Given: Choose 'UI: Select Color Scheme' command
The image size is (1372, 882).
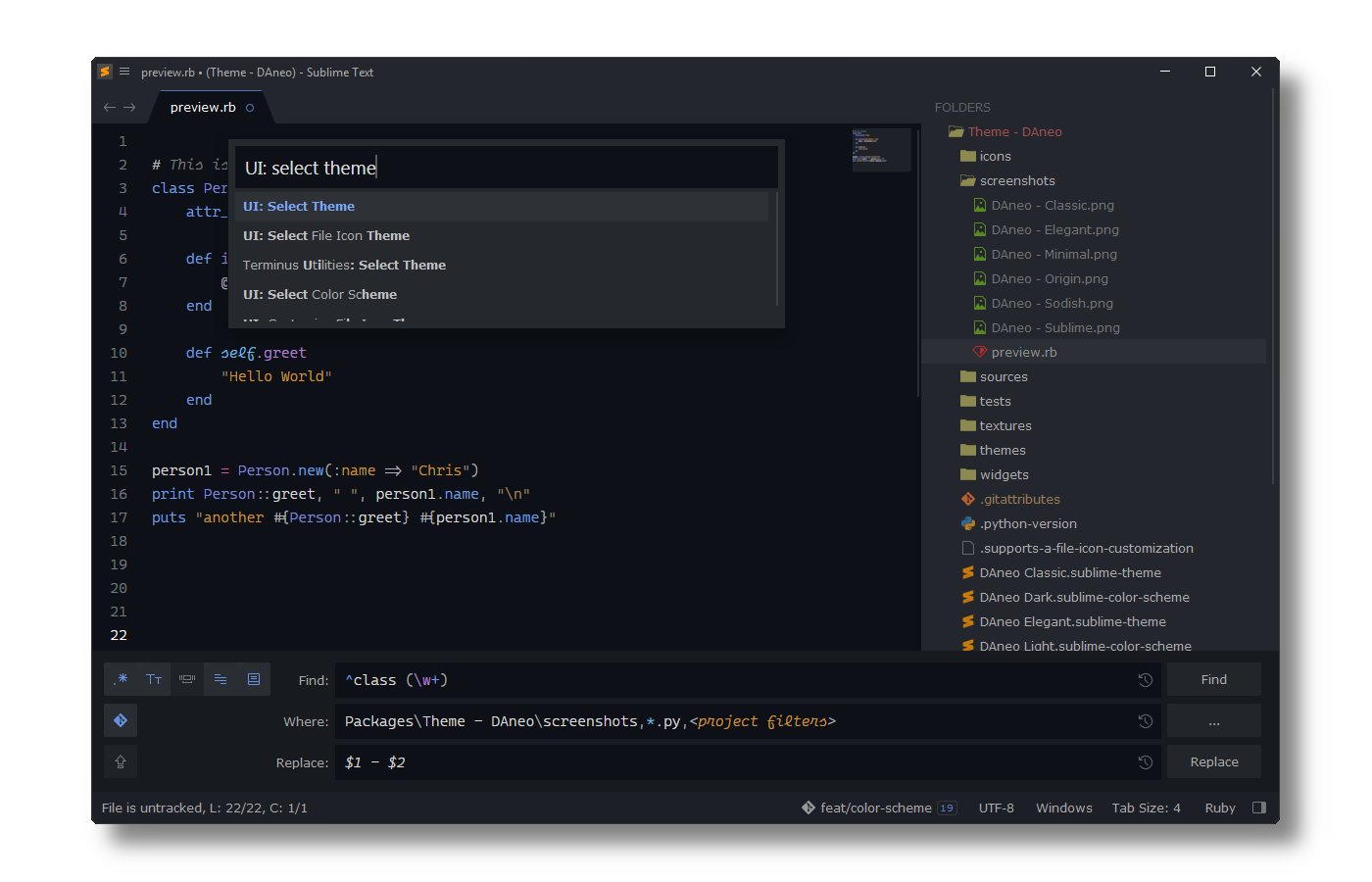Looking at the screenshot, I should coord(503,295).
